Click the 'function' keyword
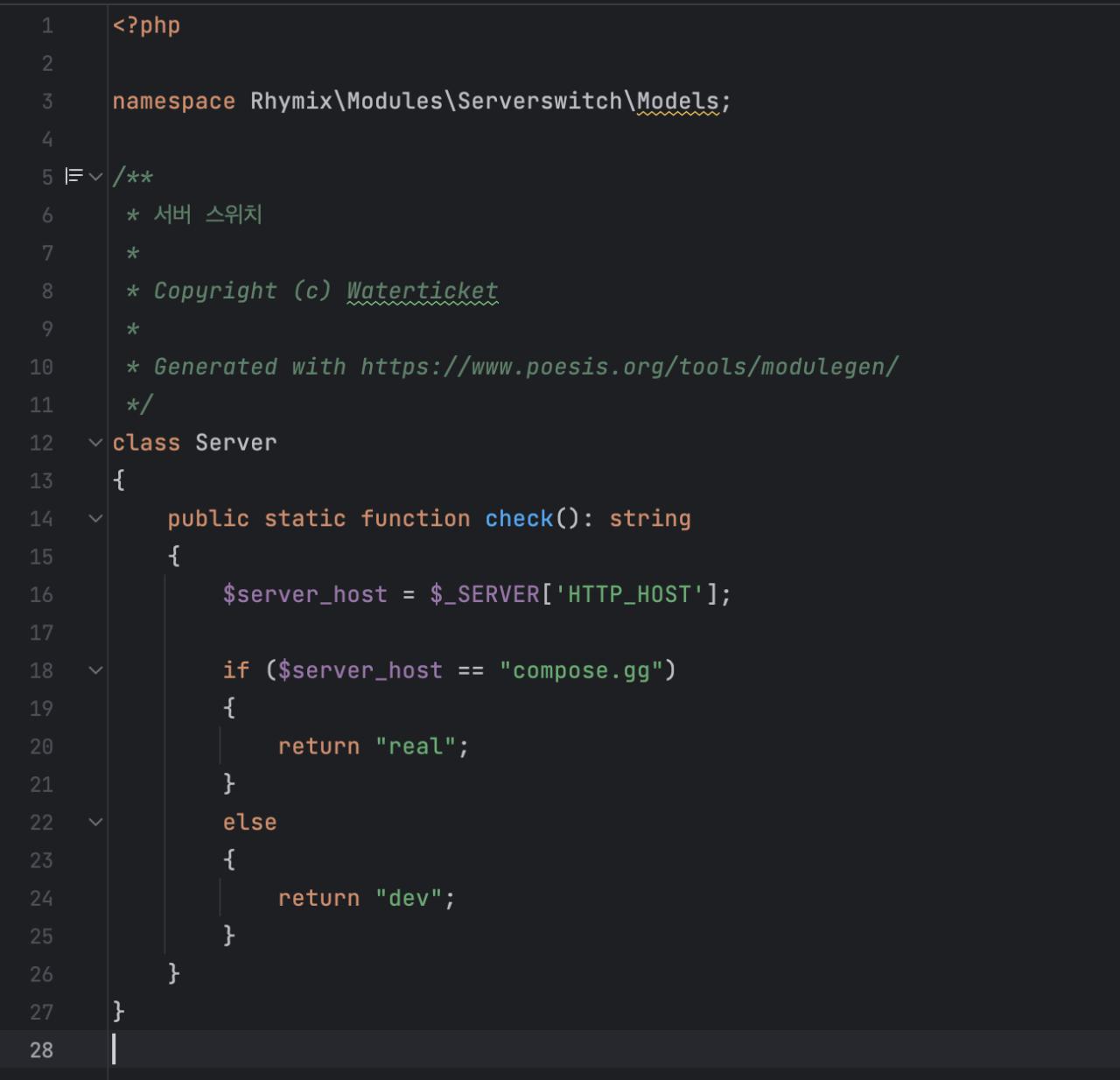Screen dimensions: 1120x1080 [x=416, y=519]
